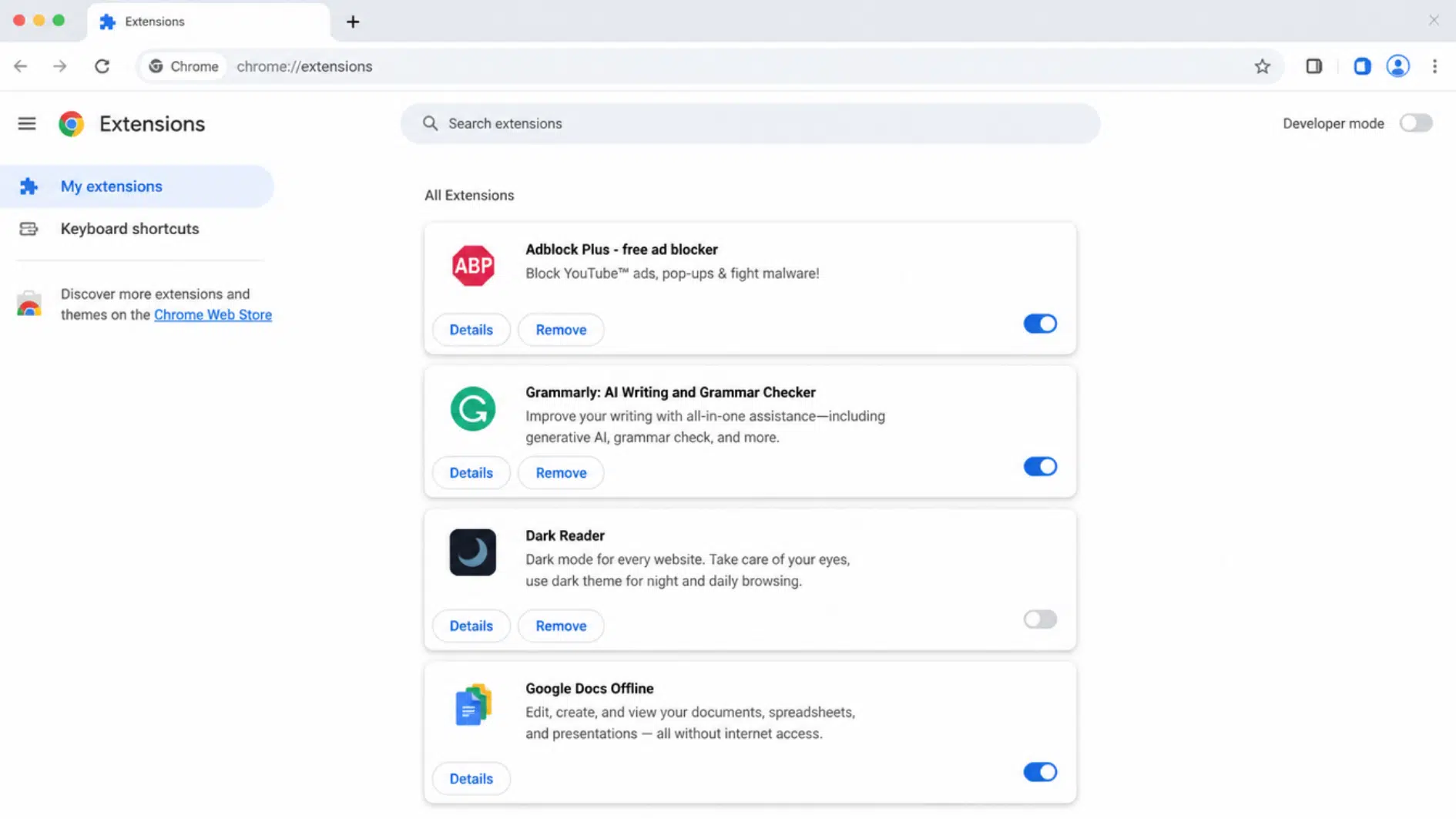
Task: Open the side panel icon in toolbar
Action: (1314, 66)
